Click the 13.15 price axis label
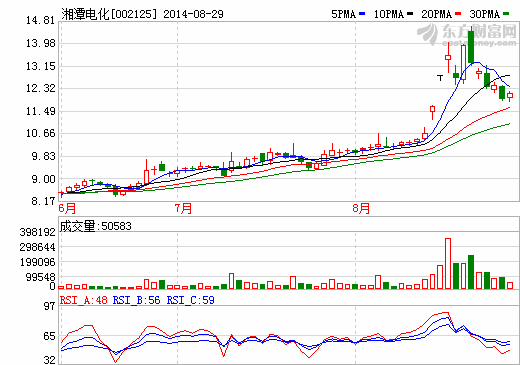The image size is (520, 365). point(40,66)
